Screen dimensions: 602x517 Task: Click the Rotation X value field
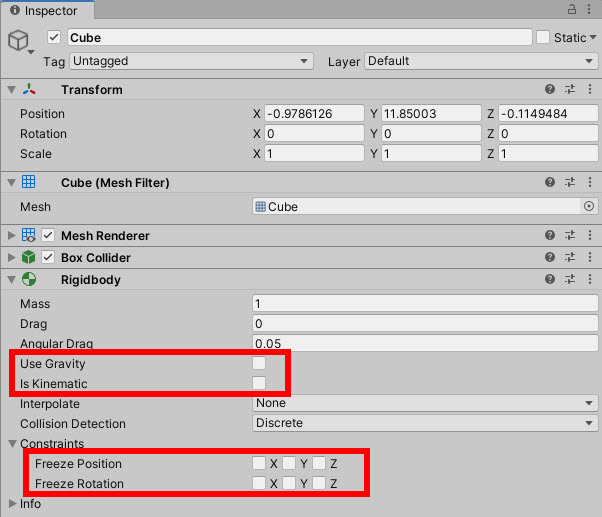click(314, 133)
